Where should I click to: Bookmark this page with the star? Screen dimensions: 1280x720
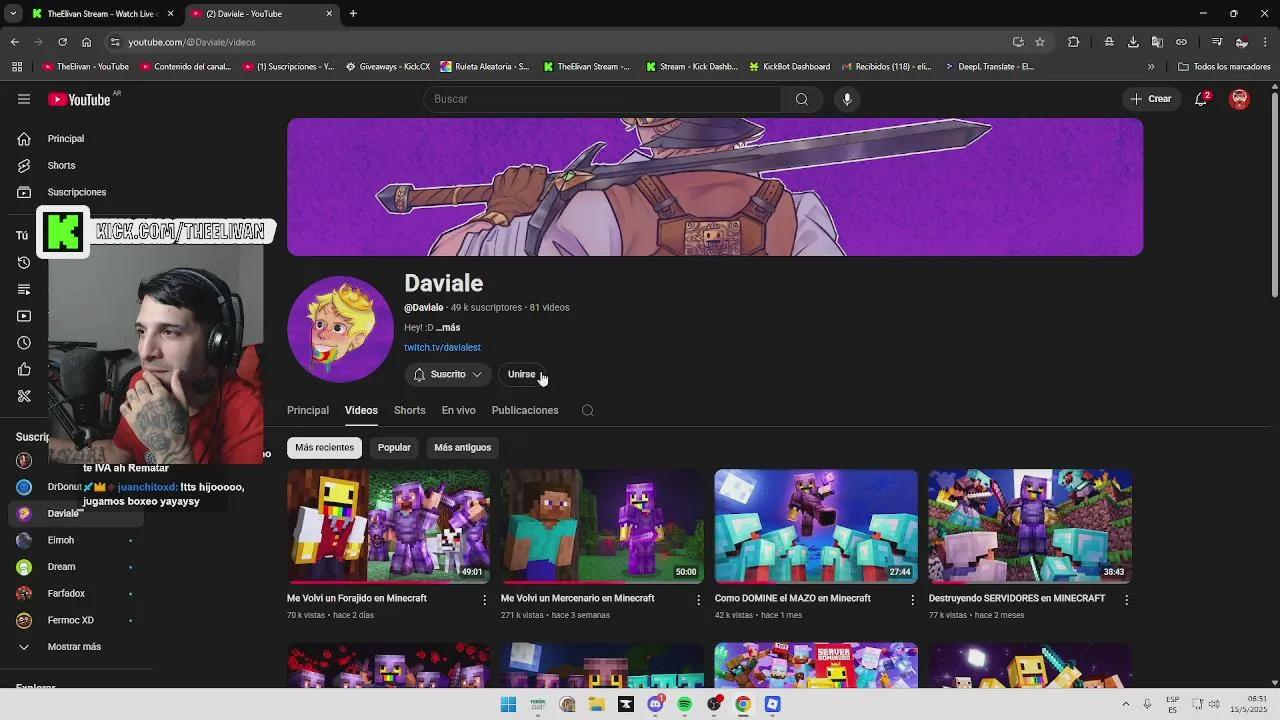[x=1040, y=42]
